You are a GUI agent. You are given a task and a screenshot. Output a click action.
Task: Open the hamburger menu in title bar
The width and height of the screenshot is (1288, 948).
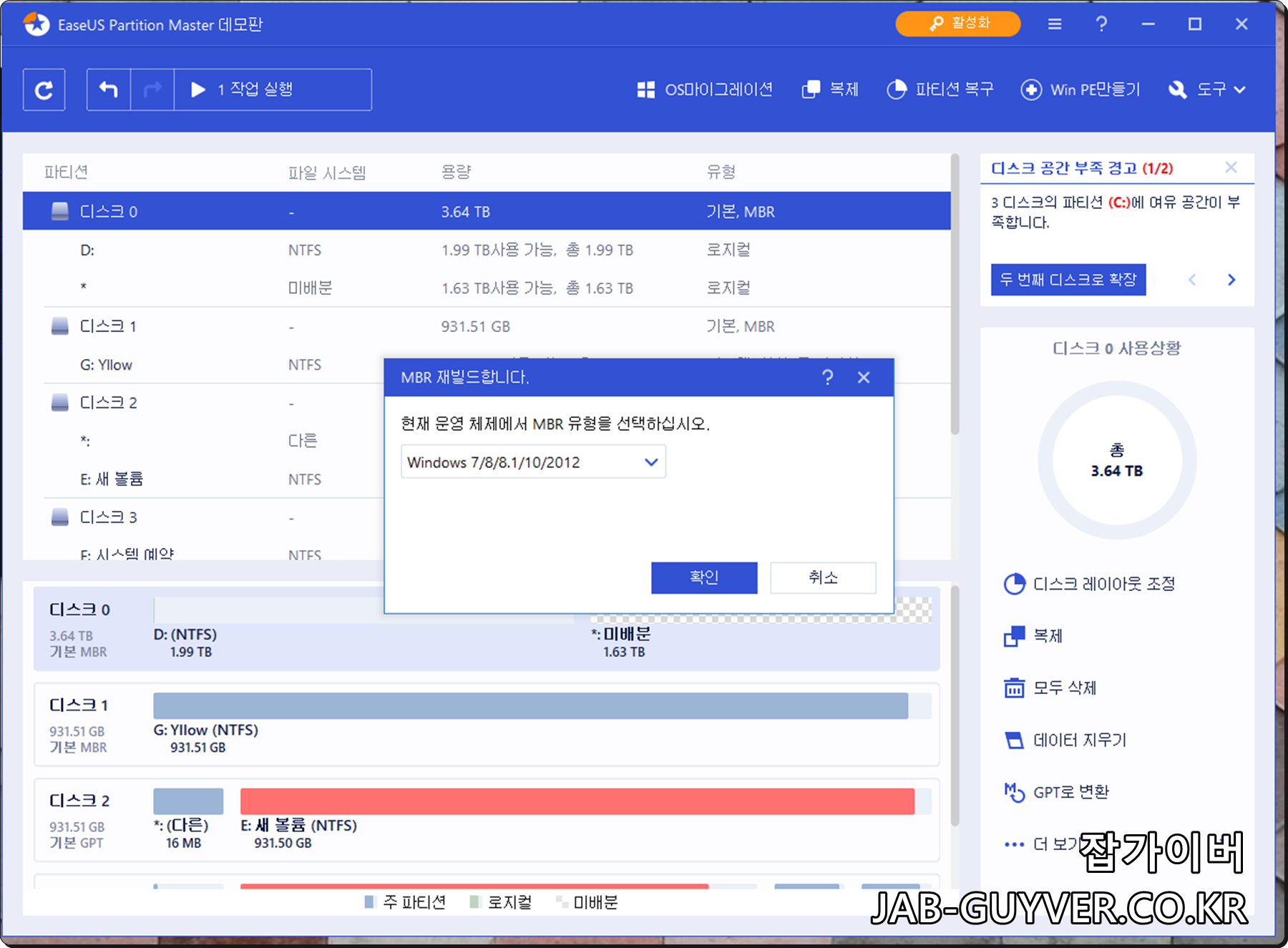[x=1055, y=24]
